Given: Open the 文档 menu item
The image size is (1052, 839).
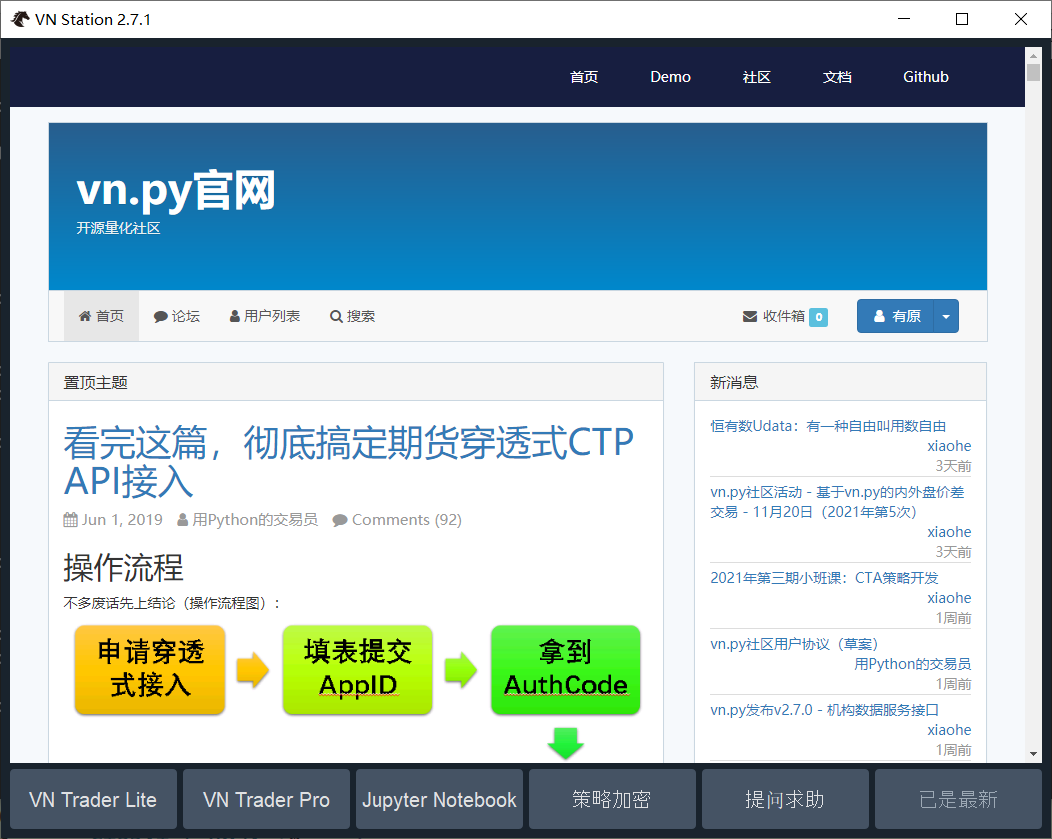Looking at the screenshot, I should pos(837,76).
